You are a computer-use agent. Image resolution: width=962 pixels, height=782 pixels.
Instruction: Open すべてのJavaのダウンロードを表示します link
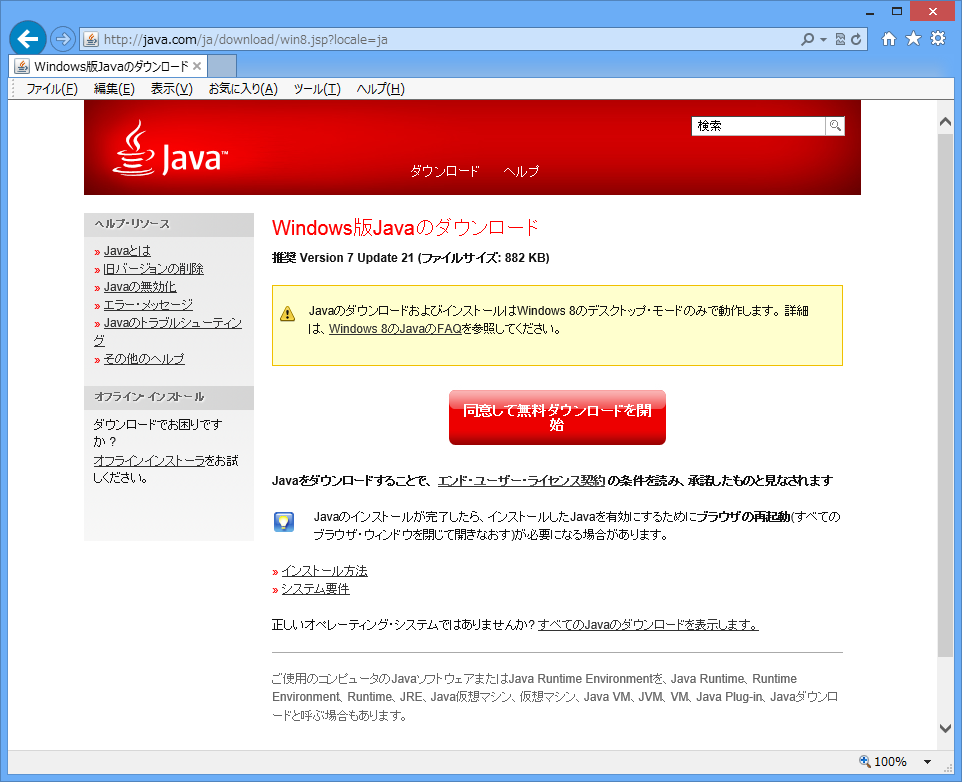point(648,624)
